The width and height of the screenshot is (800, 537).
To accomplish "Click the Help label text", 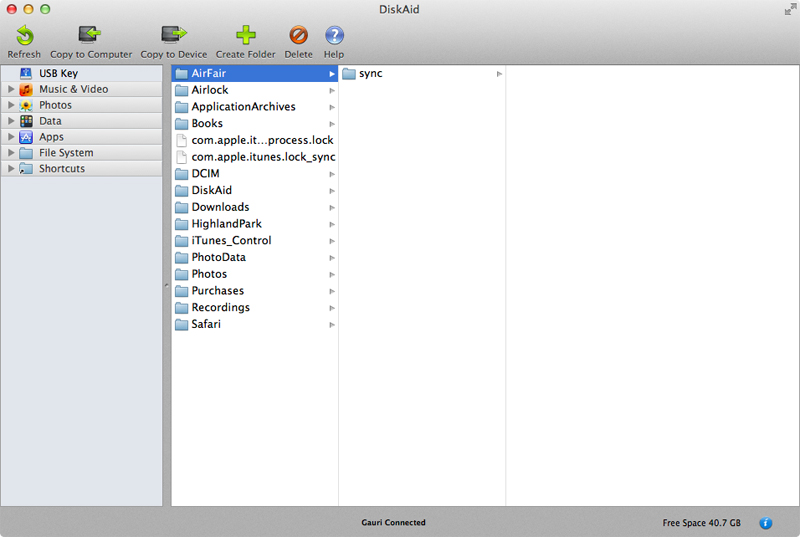I will [x=334, y=54].
